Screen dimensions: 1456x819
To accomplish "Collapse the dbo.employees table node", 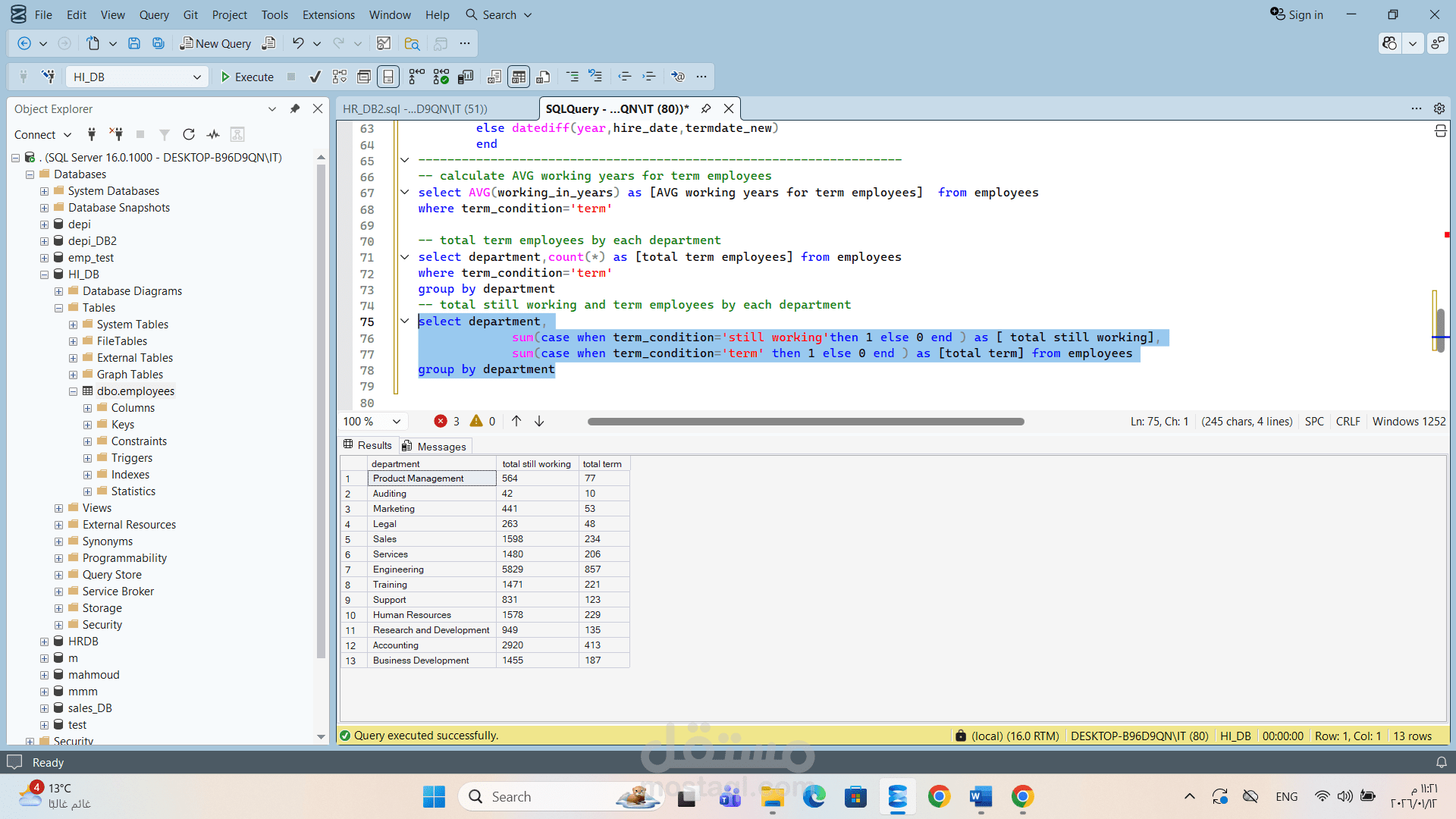I will (x=74, y=391).
